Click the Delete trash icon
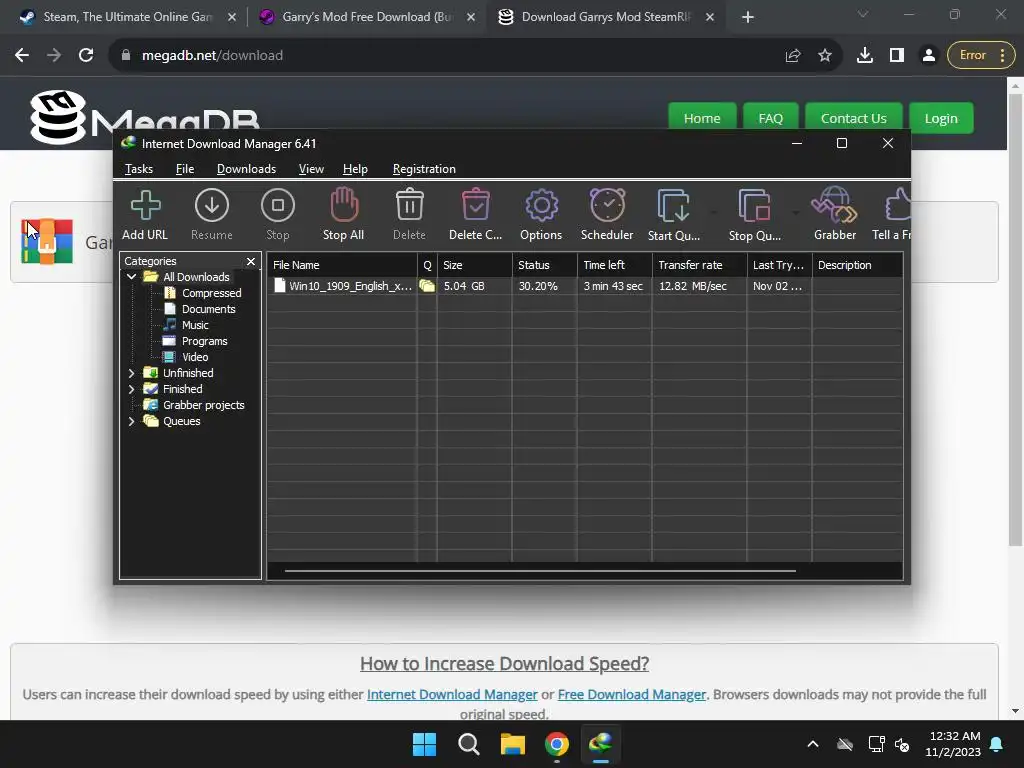The height and width of the screenshot is (768, 1024). click(x=409, y=215)
